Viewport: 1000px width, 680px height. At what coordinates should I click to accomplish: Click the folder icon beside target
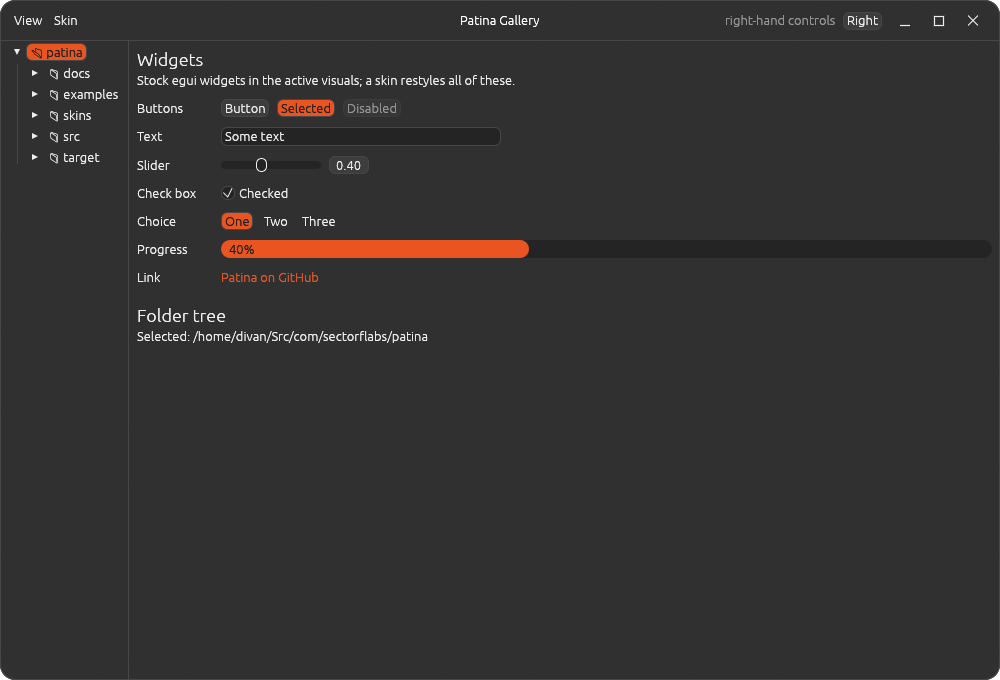[x=54, y=158]
